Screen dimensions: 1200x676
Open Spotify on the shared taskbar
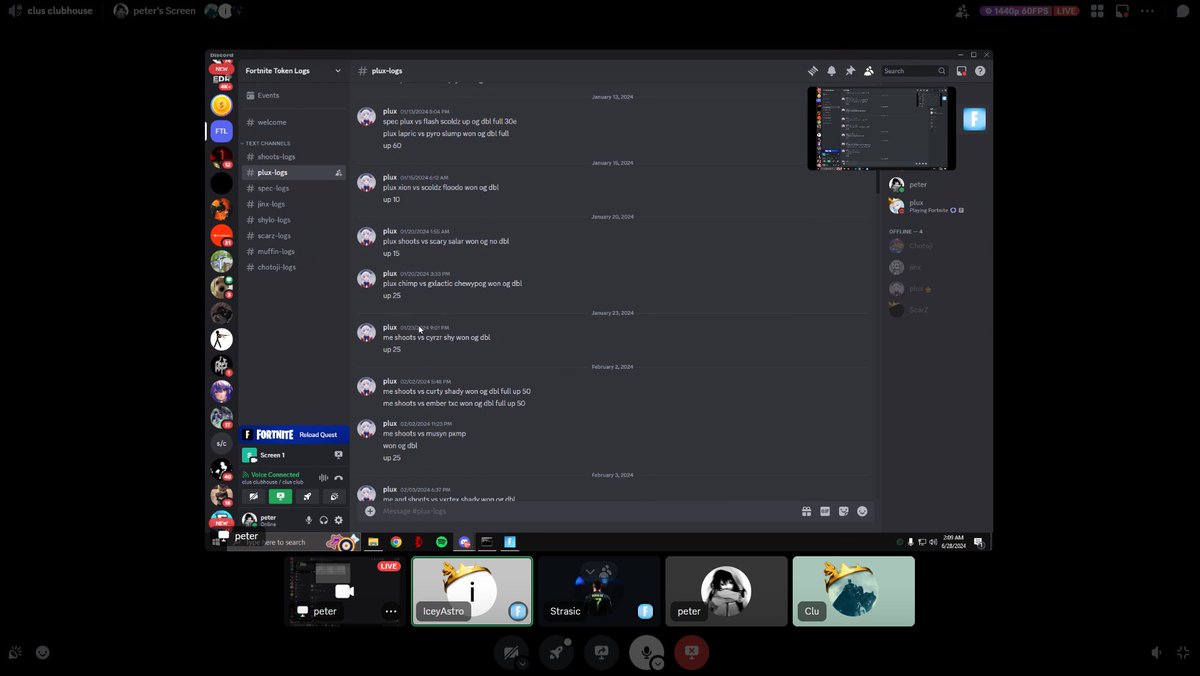tap(441, 542)
